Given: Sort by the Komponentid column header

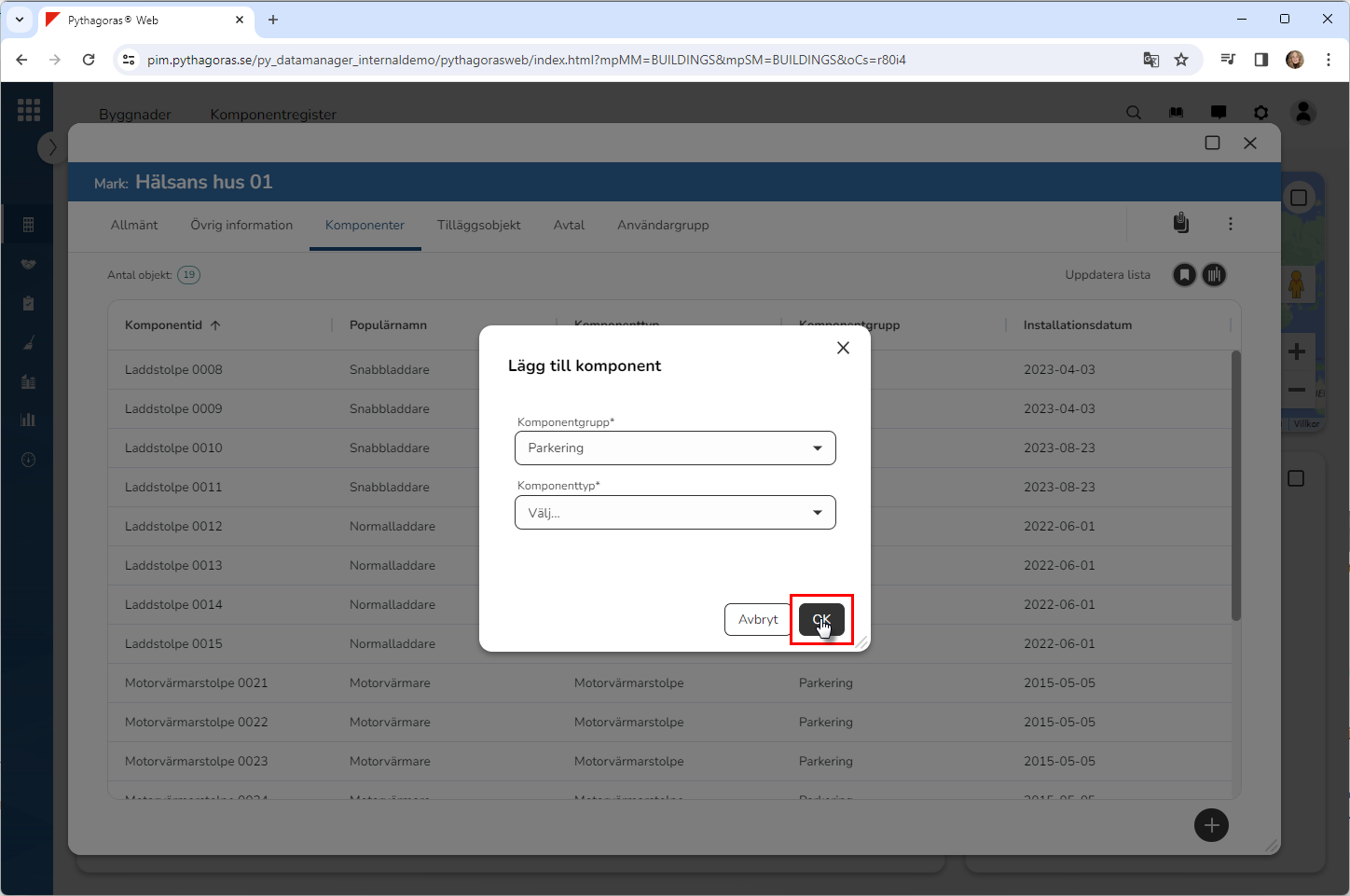Looking at the screenshot, I should pos(164,325).
